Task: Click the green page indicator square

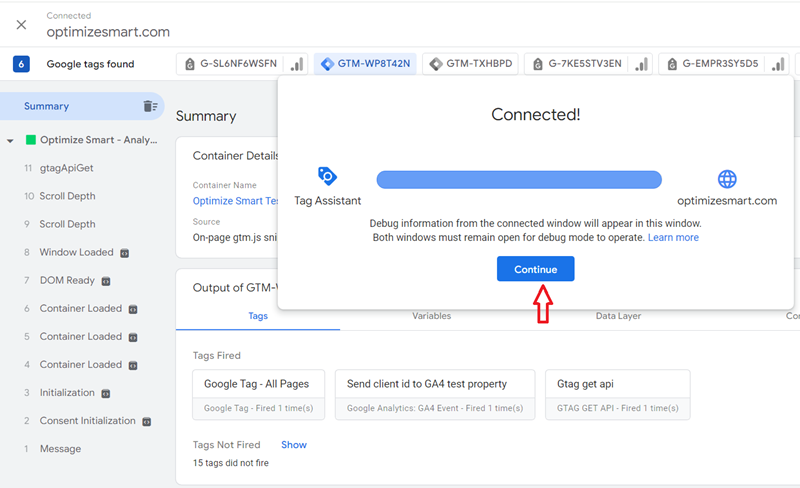Action: [x=31, y=140]
